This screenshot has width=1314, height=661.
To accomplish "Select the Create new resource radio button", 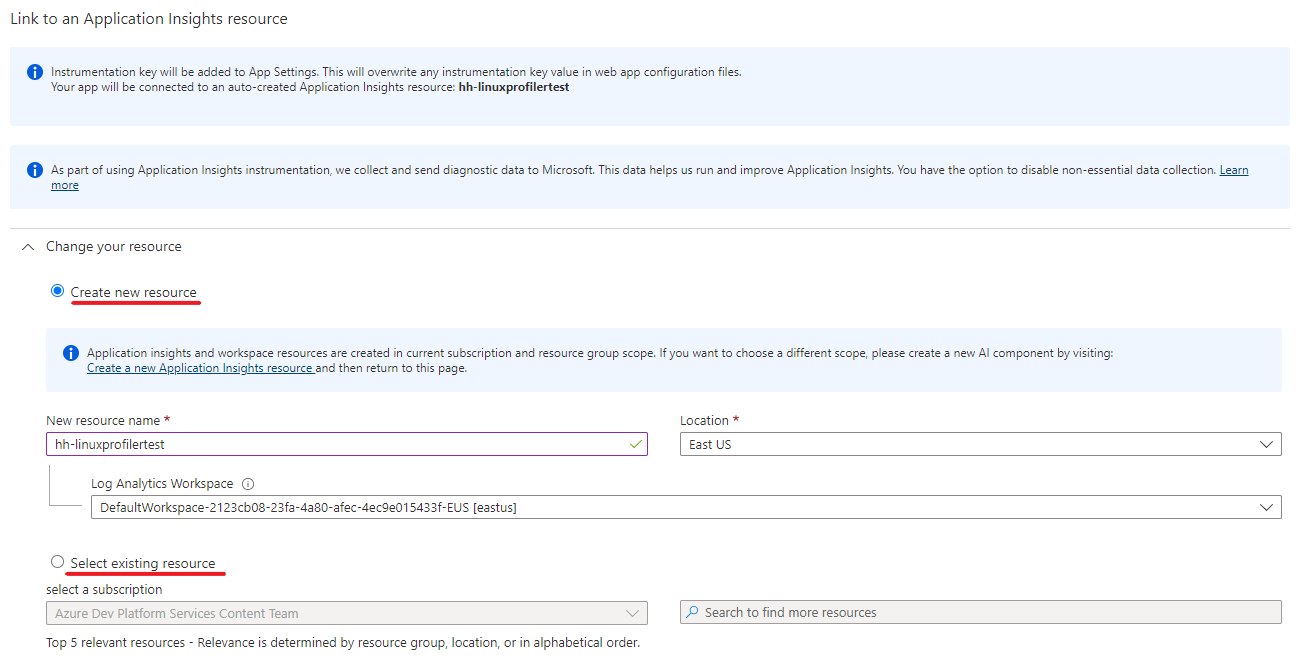I will point(57,291).
